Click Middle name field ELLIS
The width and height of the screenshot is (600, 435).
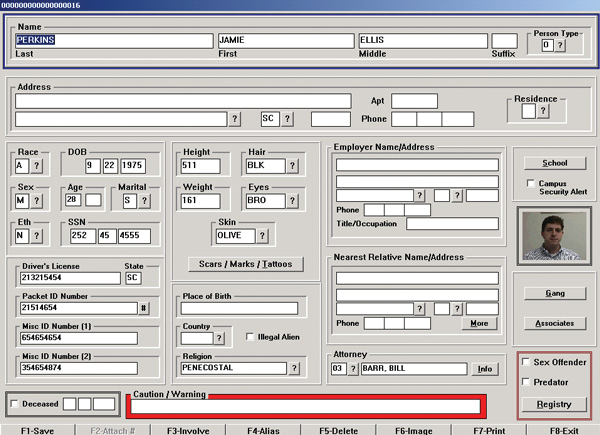pyautogui.click(x=423, y=41)
